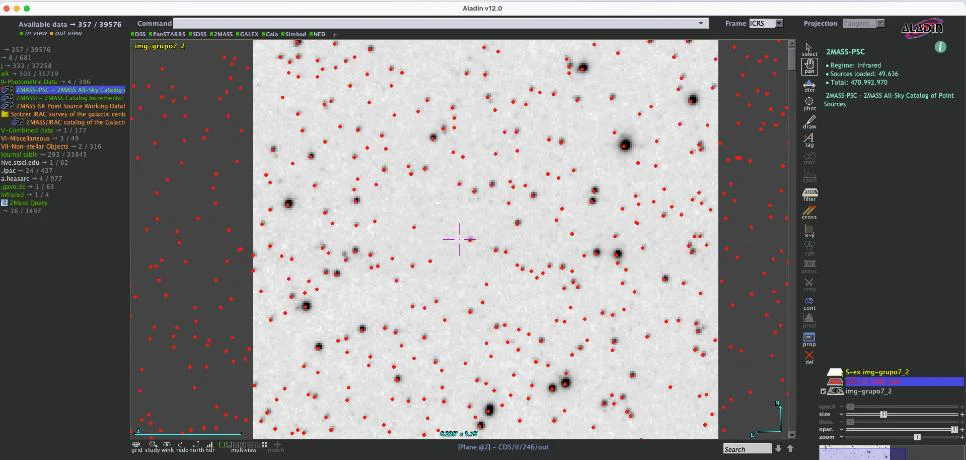Screen dimensions: 966x460
Task: Load the SDSS bookmark
Action: [x=198, y=34]
